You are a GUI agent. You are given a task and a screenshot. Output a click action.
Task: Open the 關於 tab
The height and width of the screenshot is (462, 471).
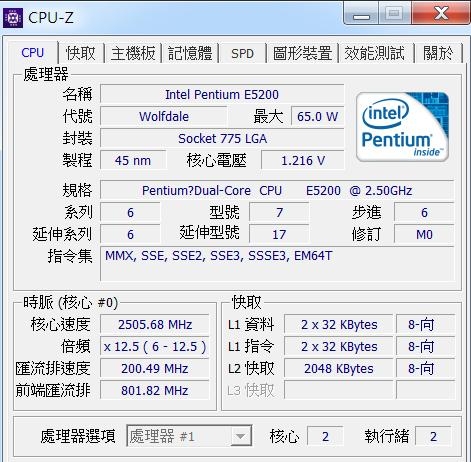438,53
